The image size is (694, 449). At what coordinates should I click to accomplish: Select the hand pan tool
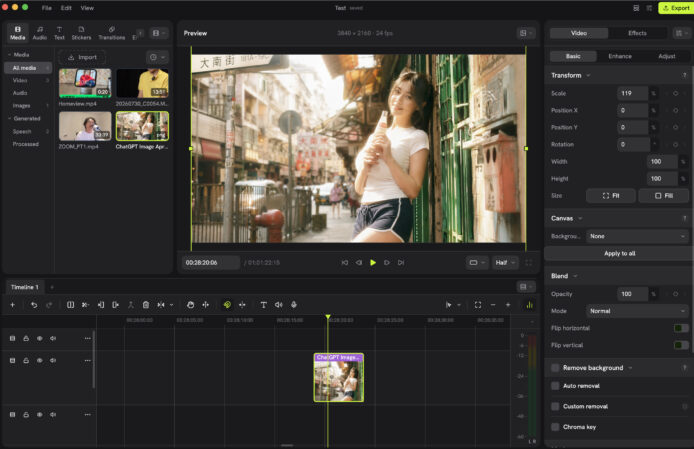(x=191, y=305)
